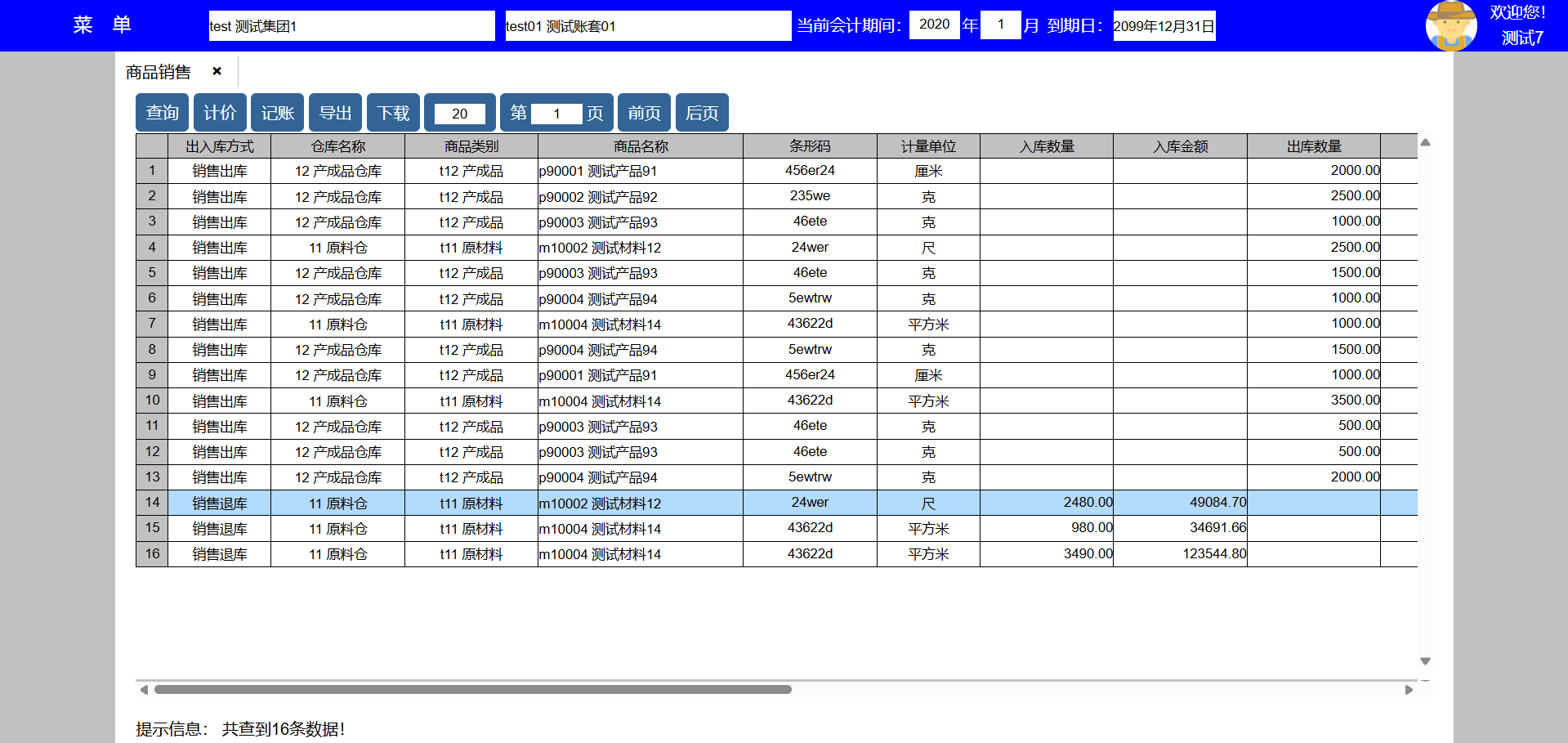Open the test01 测试账套01 account selector
This screenshot has width=1568, height=743.
tap(647, 26)
